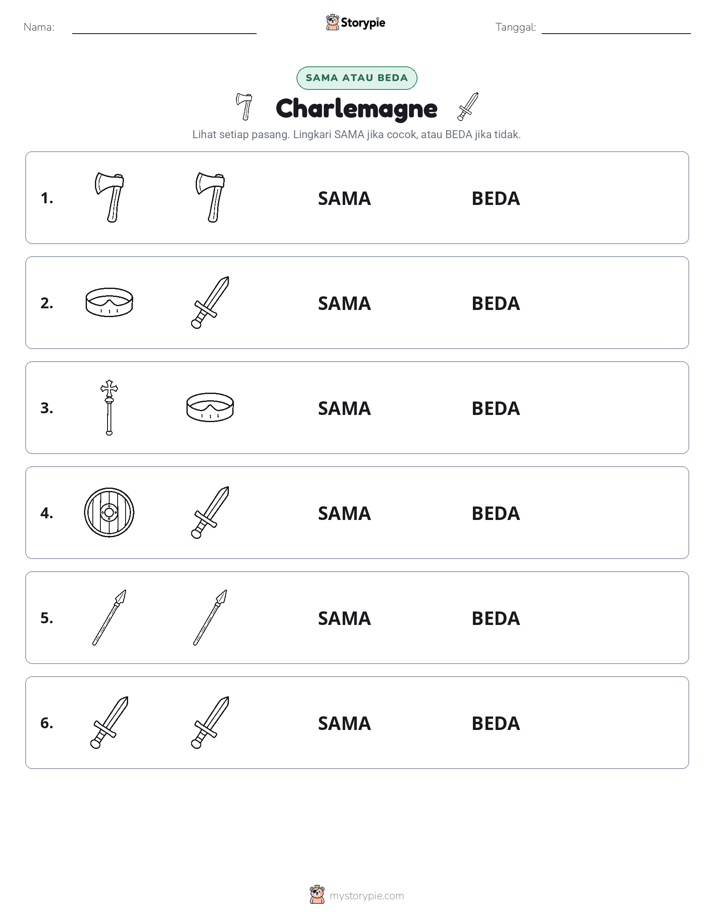The width and height of the screenshot is (714, 924).
Task: Click the first axe in row 1
Action: tap(110, 197)
